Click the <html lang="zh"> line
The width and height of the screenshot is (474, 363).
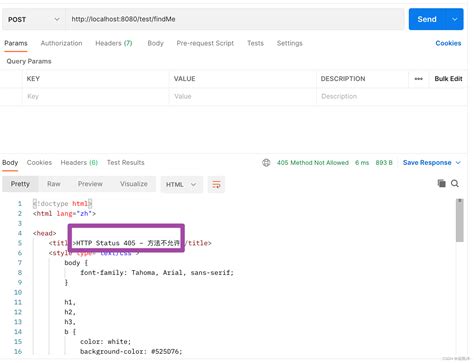point(64,214)
